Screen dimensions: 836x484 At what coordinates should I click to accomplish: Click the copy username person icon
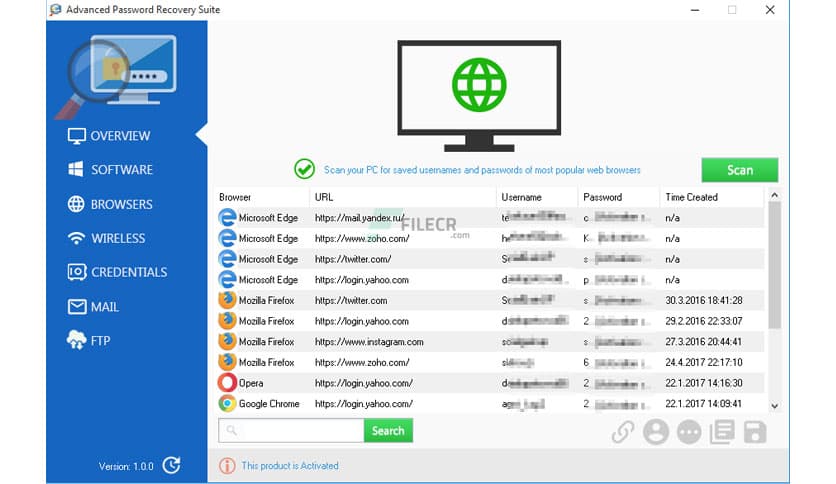[x=656, y=432]
